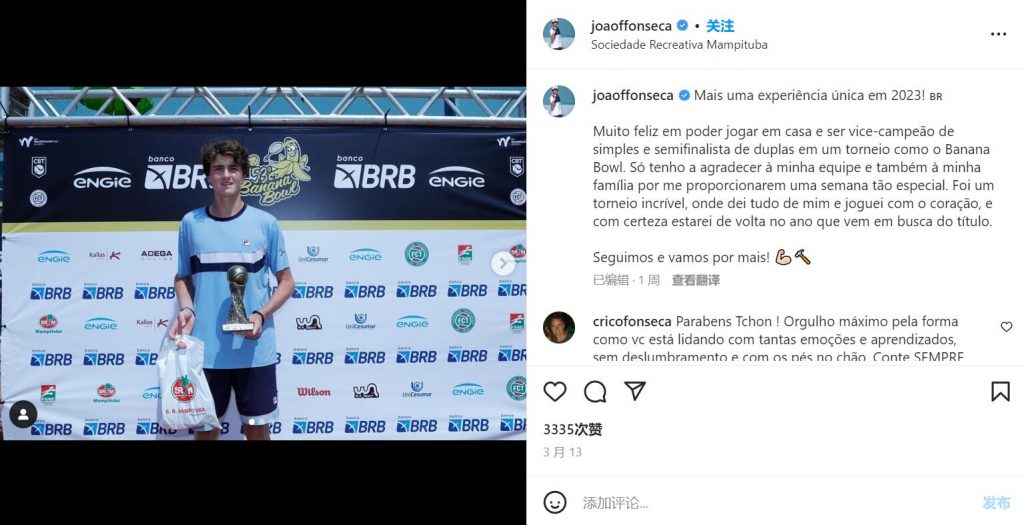Screen dimensions: 1024x525
Task: Open more options three-dot menu
Action: 999,35
